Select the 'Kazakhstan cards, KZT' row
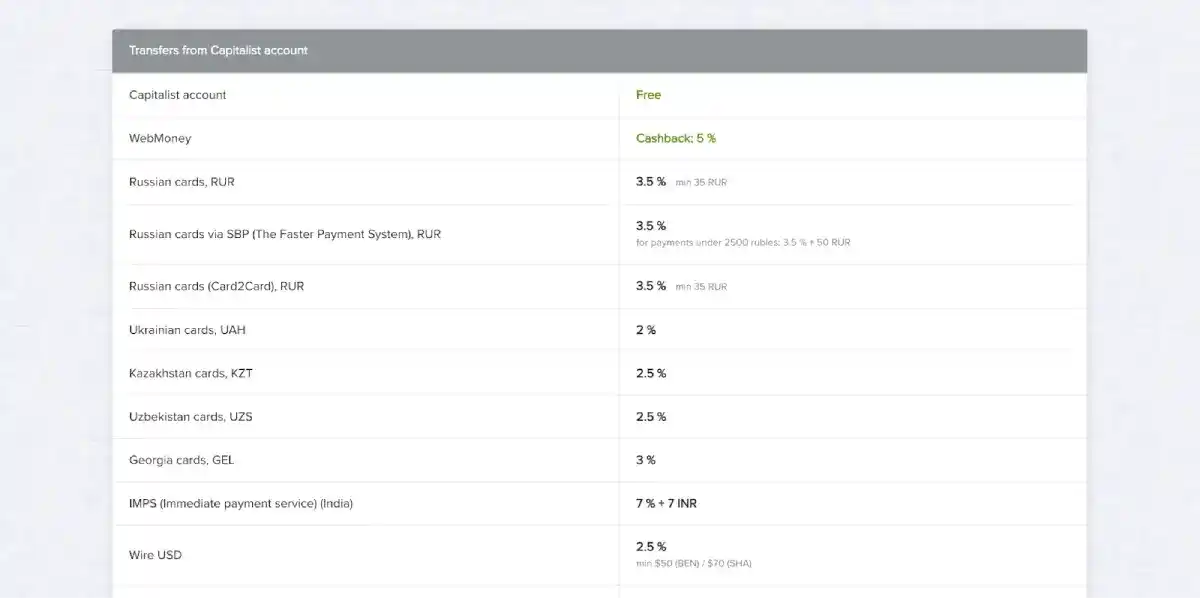Viewport: 1200px width, 598px height. point(190,373)
